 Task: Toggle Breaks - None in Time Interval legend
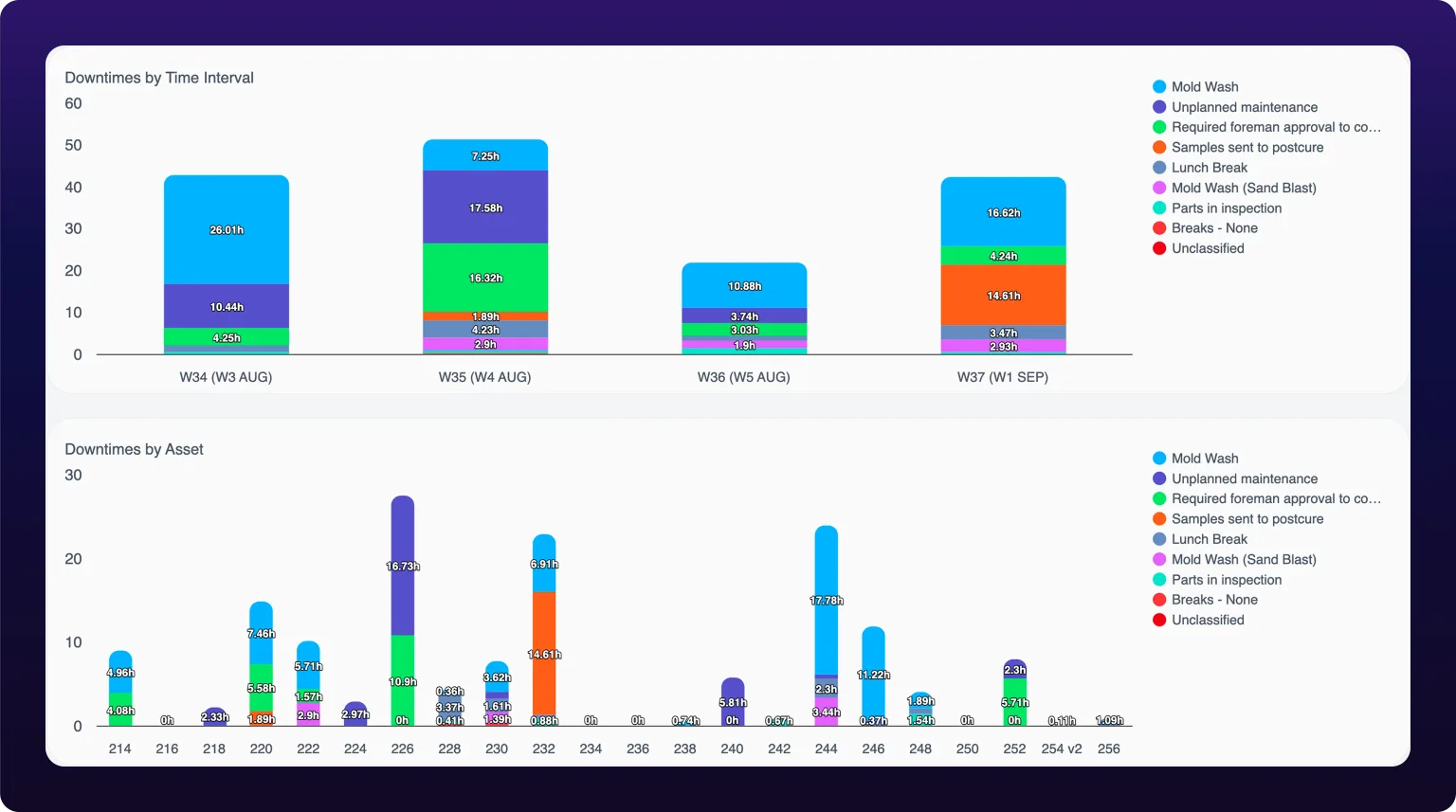point(1205,228)
